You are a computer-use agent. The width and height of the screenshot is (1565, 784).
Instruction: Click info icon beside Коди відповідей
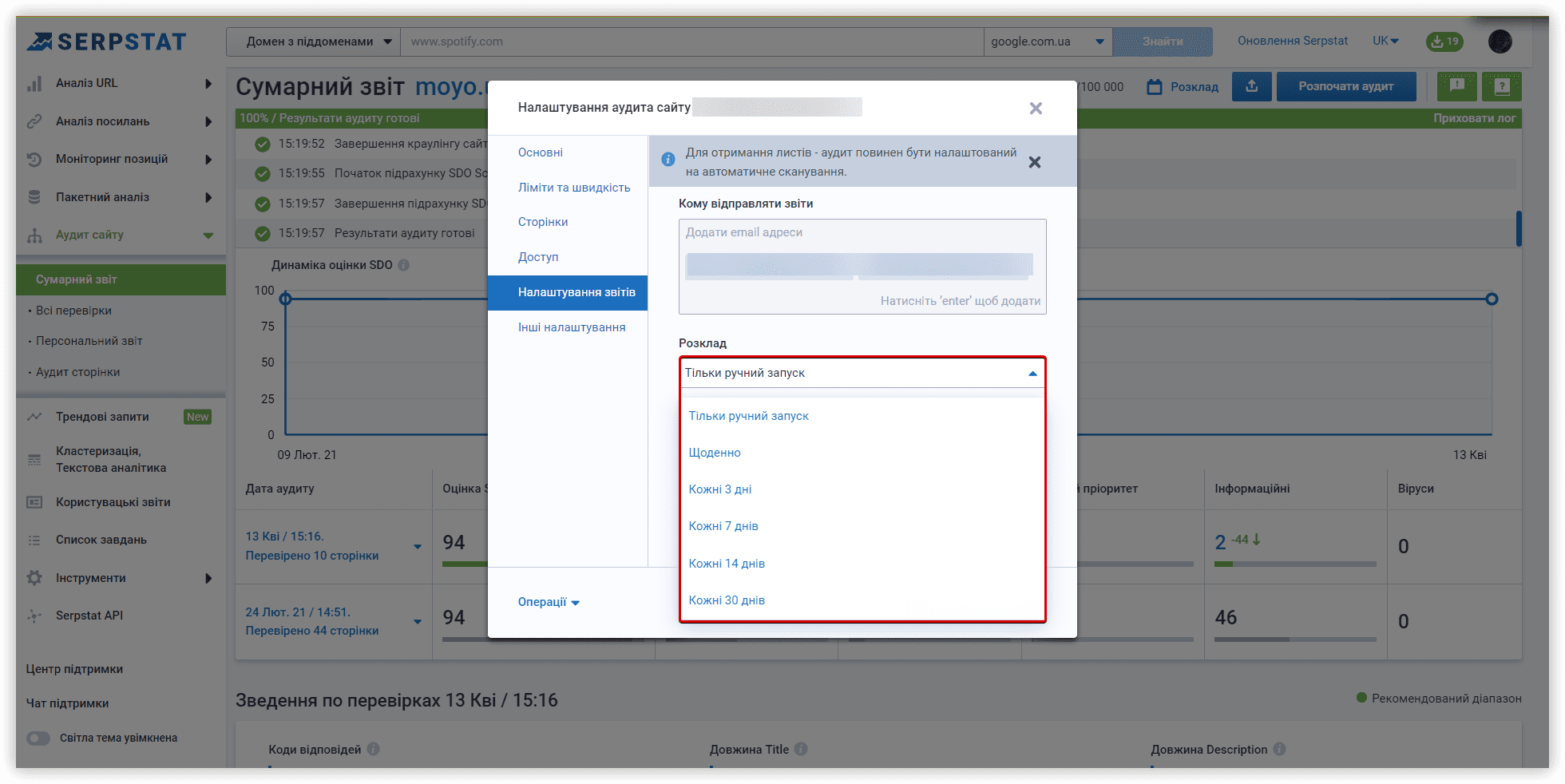pyautogui.click(x=373, y=749)
